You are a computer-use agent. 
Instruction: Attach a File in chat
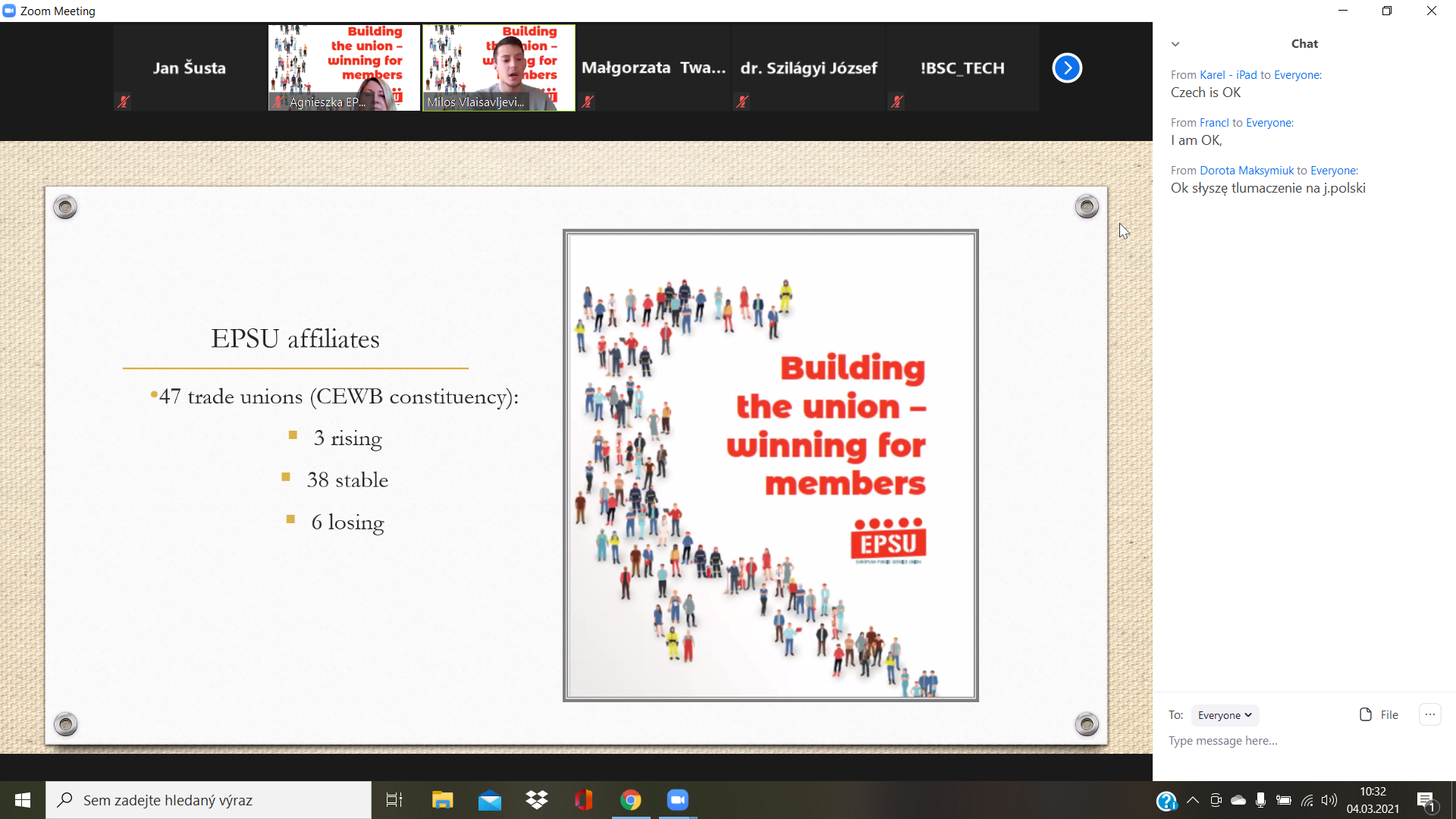(x=1379, y=714)
